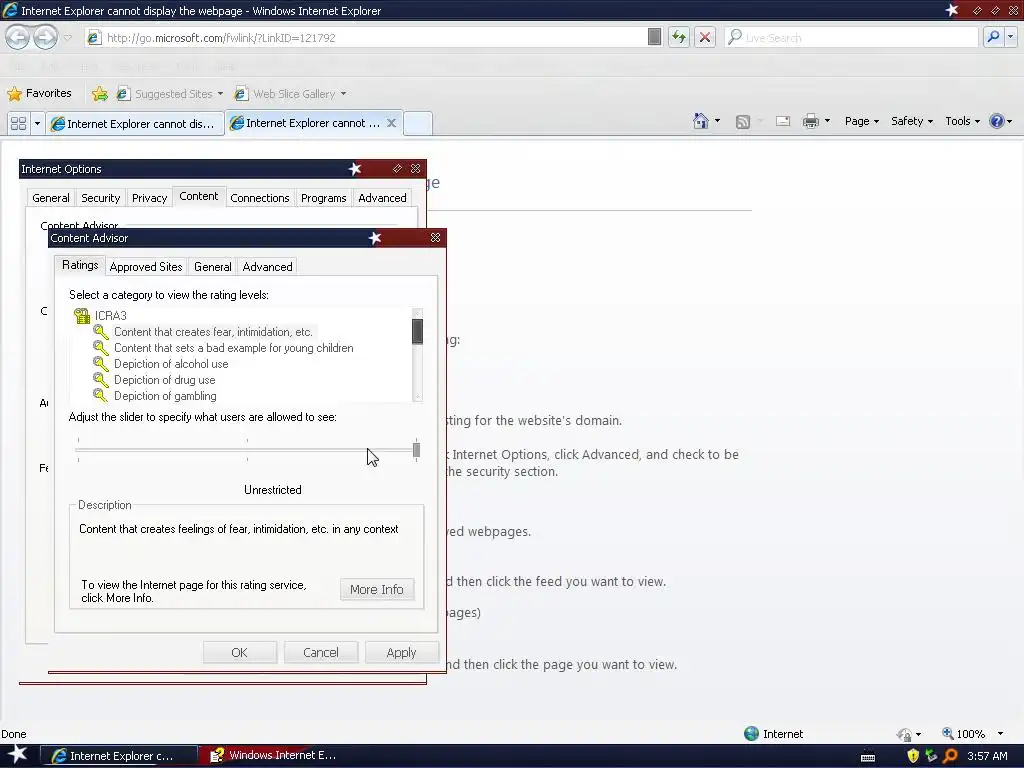Click the Safely Remove Hardware tray icon
Screen dimensions: 1024x768
coord(931,756)
